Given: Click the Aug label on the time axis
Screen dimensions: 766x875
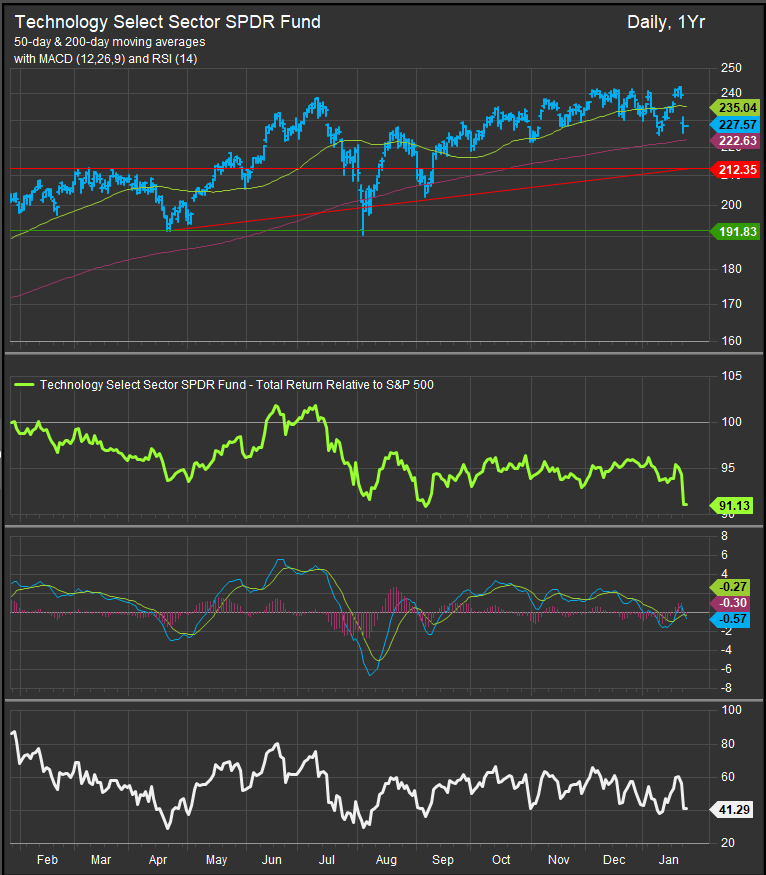Looking at the screenshot, I should click(386, 860).
